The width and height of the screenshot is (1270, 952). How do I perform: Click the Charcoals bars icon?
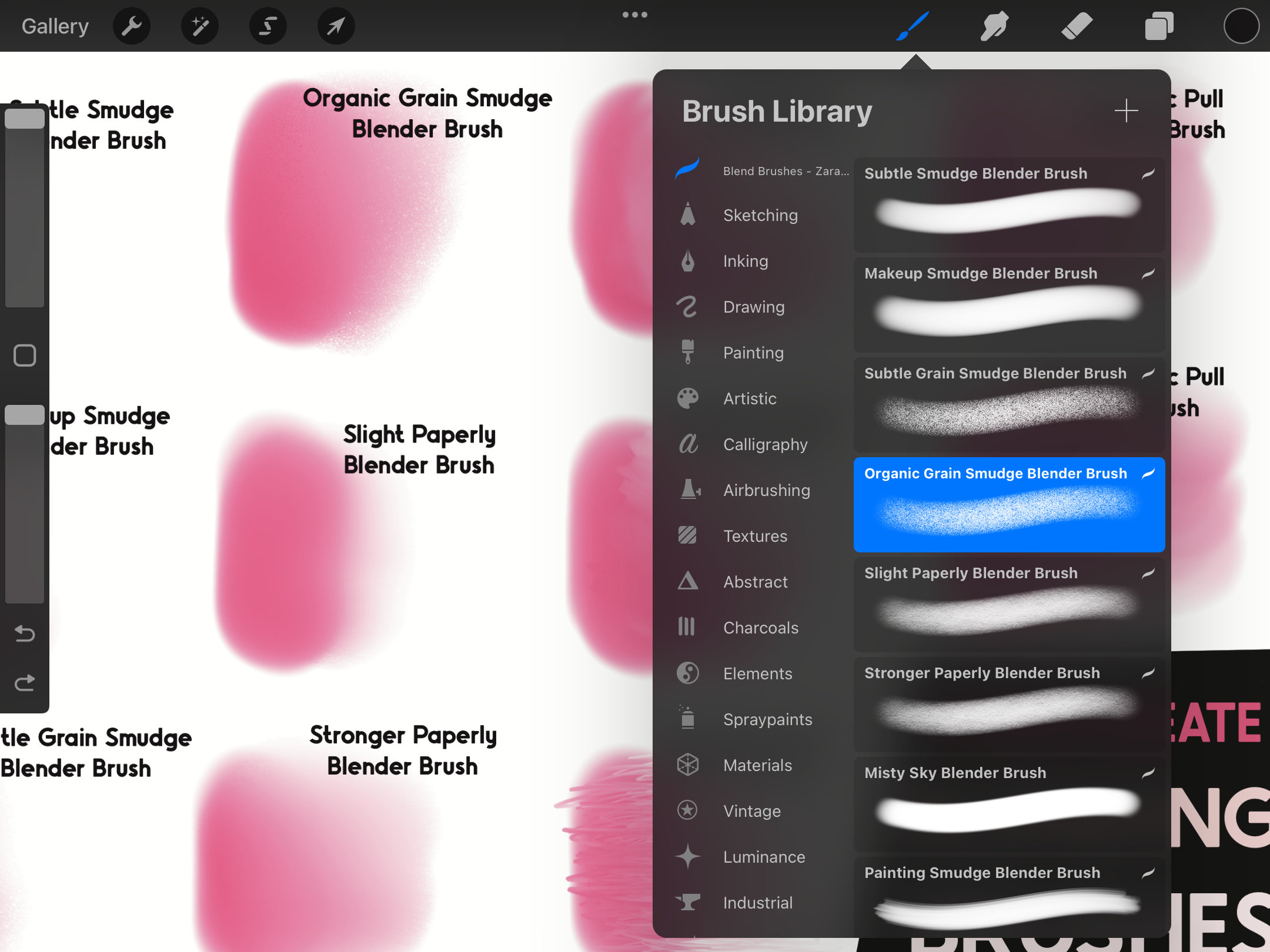(x=686, y=626)
